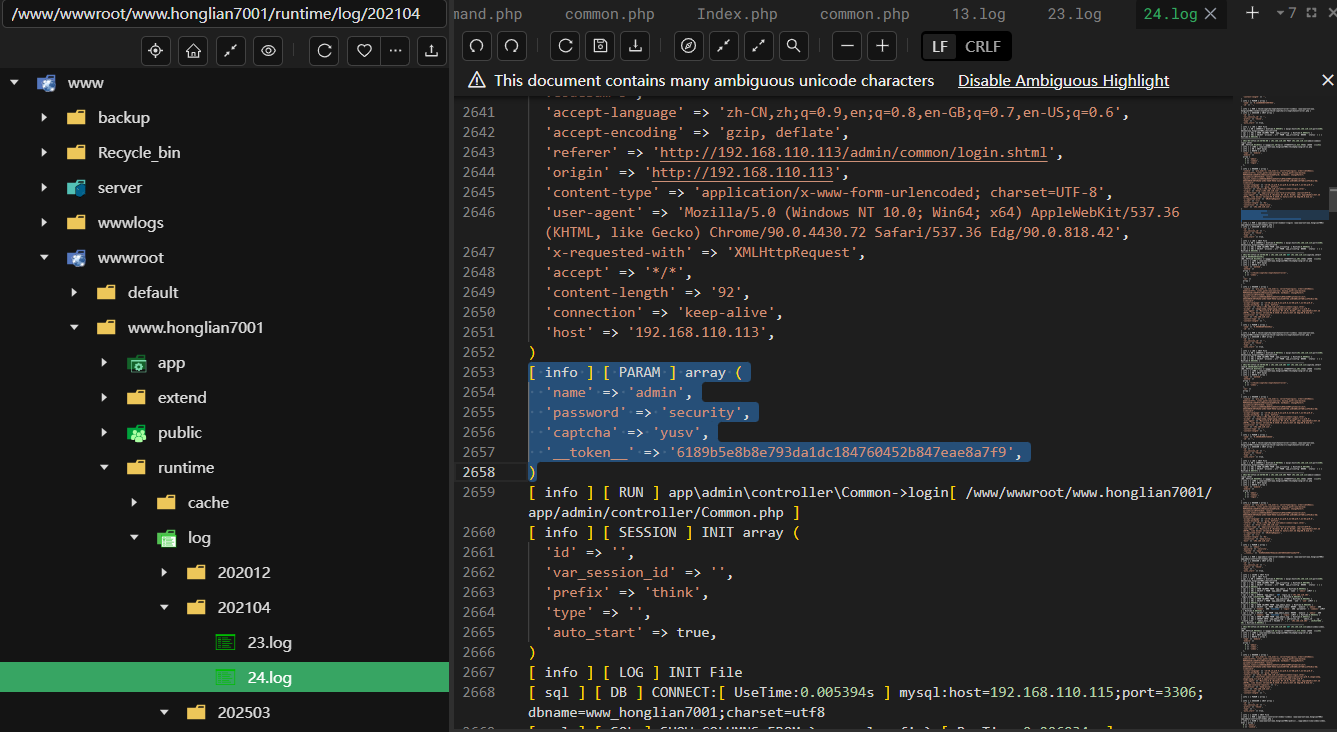Save the file with the editor's disk icon

(x=600, y=45)
